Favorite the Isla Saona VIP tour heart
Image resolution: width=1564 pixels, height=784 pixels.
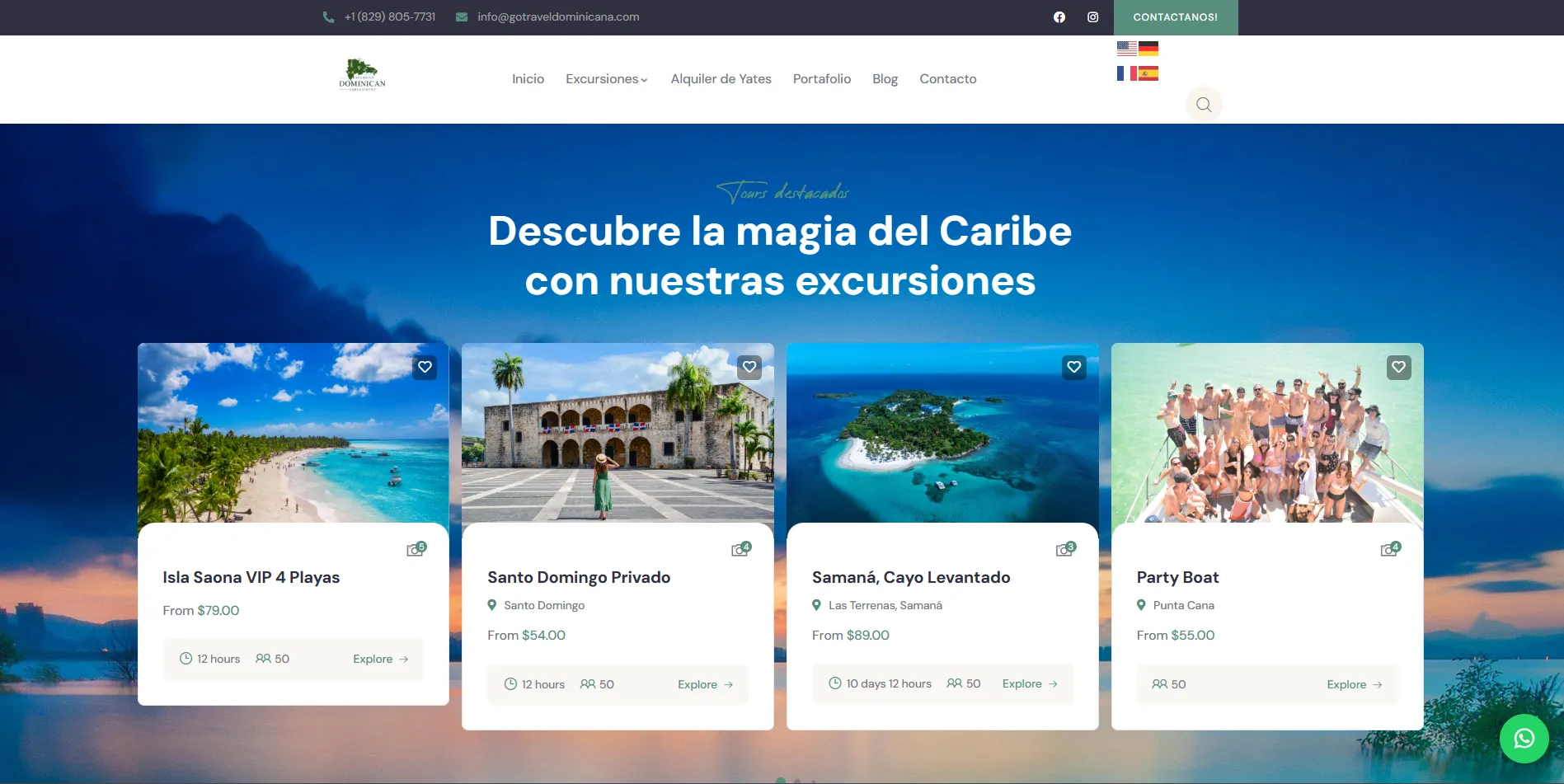tap(425, 367)
